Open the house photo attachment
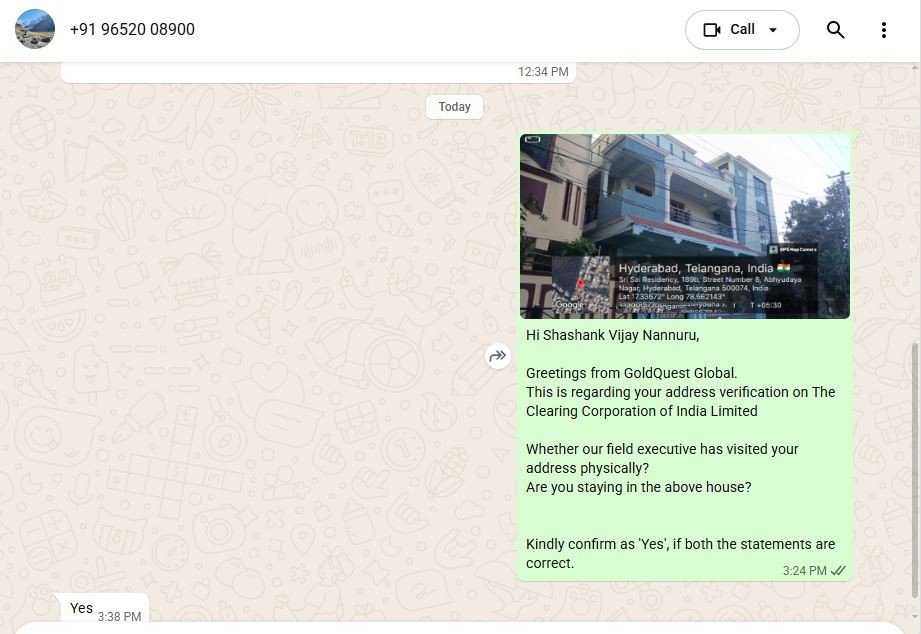The image size is (921, 634). click(684, 226)
